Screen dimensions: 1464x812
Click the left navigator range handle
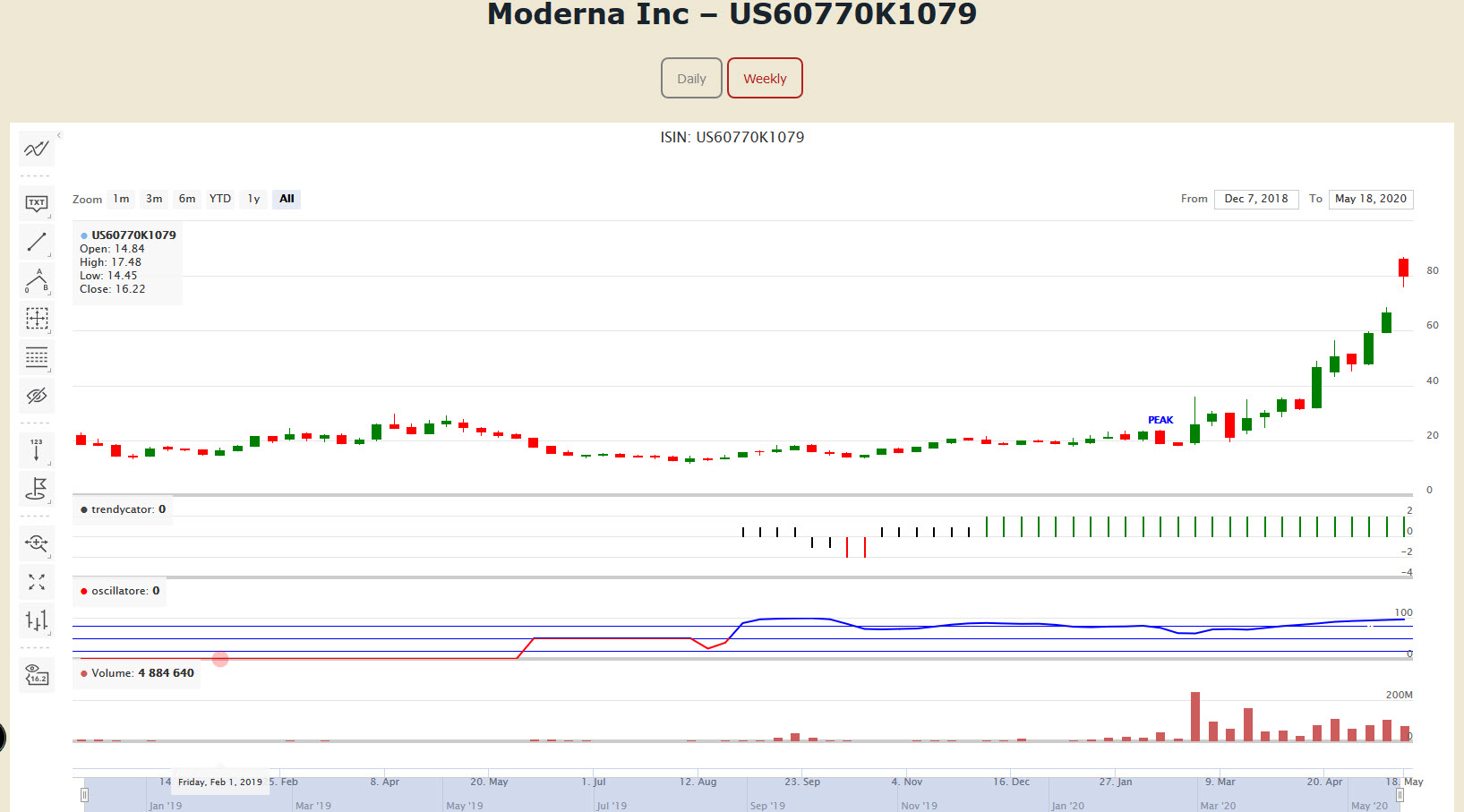point(84,794)
